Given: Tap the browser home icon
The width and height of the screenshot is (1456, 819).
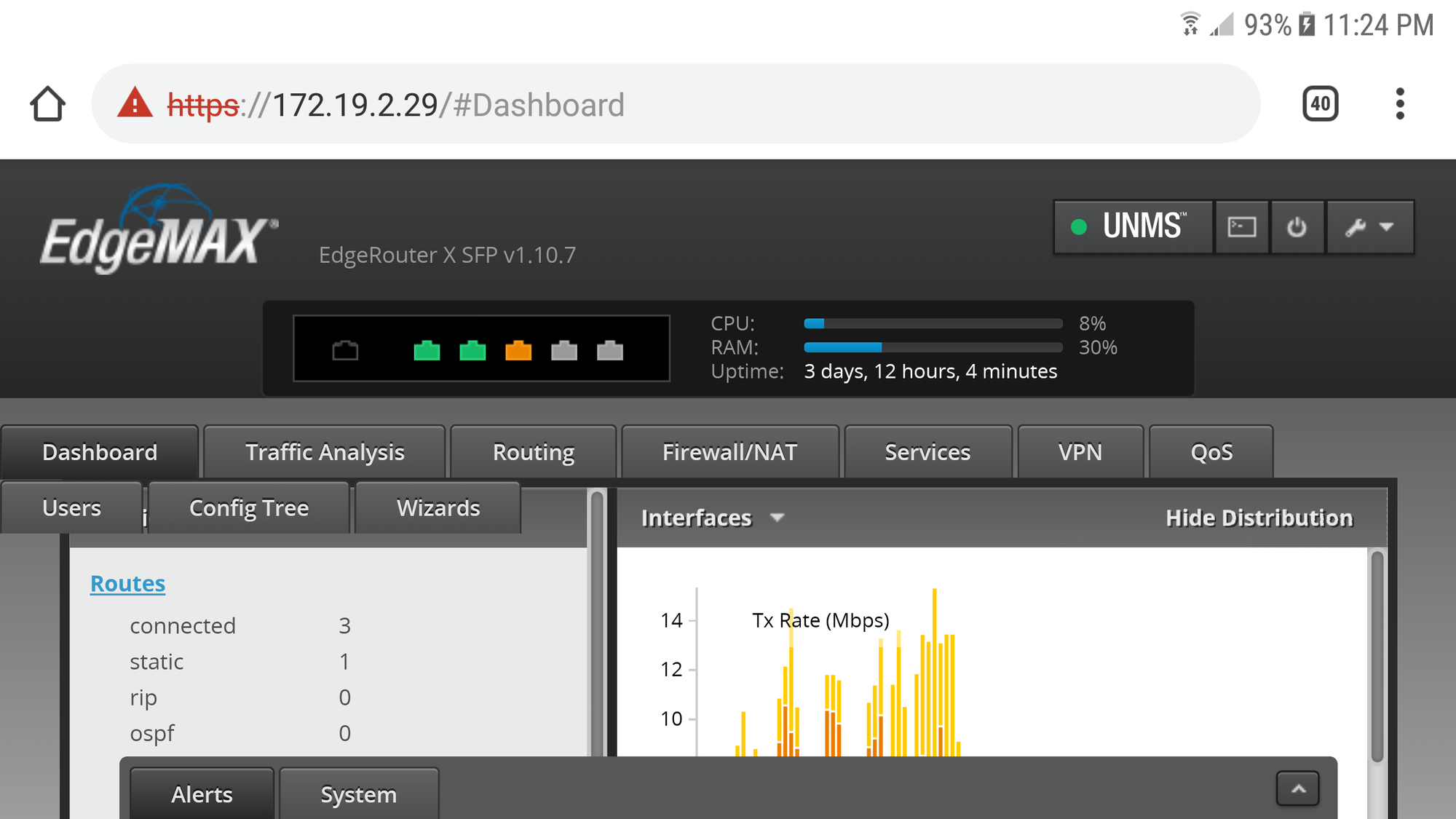Looking at the screenshot, I should [x=48, y=104].
